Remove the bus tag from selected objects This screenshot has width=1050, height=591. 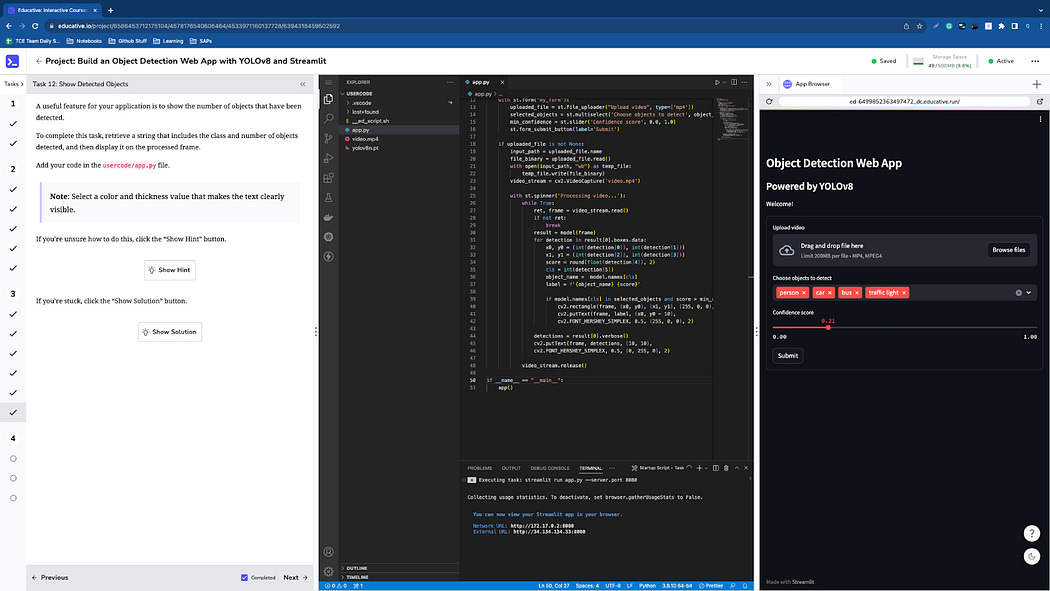click(x=856, y=292)
